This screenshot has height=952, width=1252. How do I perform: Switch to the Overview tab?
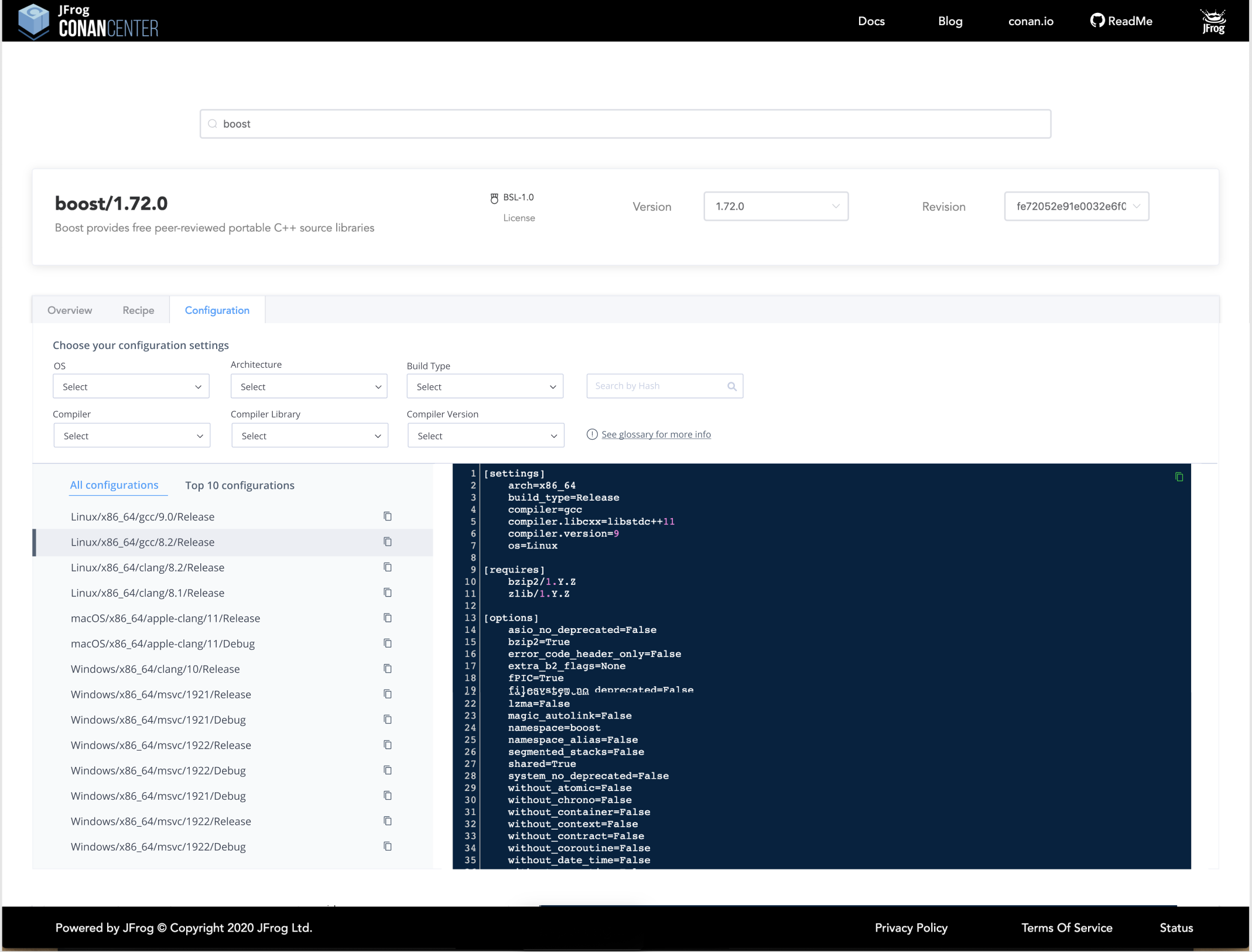[70, 310]
